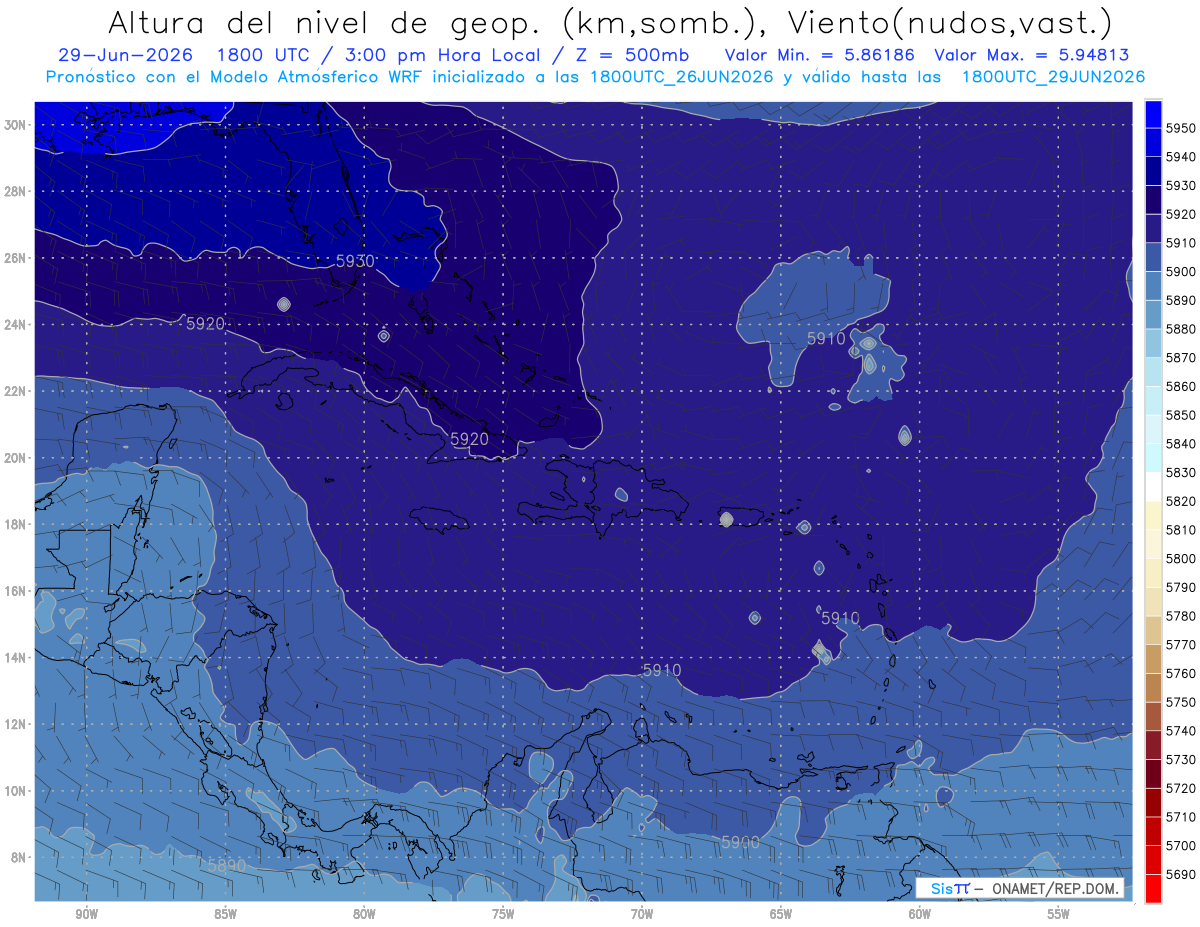The height and width of the screenshot is (927, 1200).
Task: Click the '5930' contour label on the map
Action: coord(355,261)
